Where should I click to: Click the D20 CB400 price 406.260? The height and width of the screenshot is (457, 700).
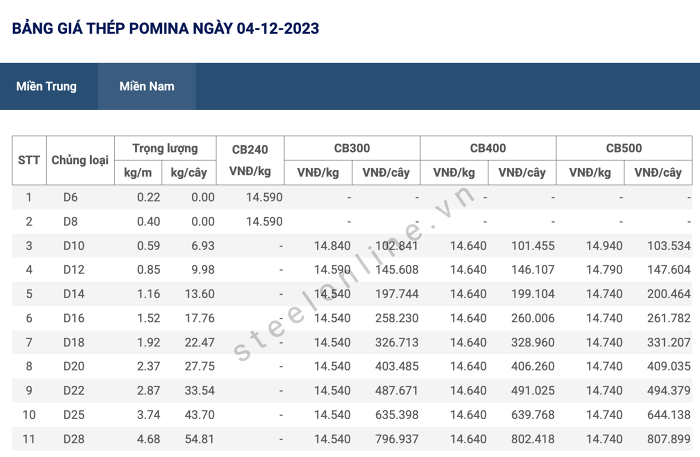[533, 366]
